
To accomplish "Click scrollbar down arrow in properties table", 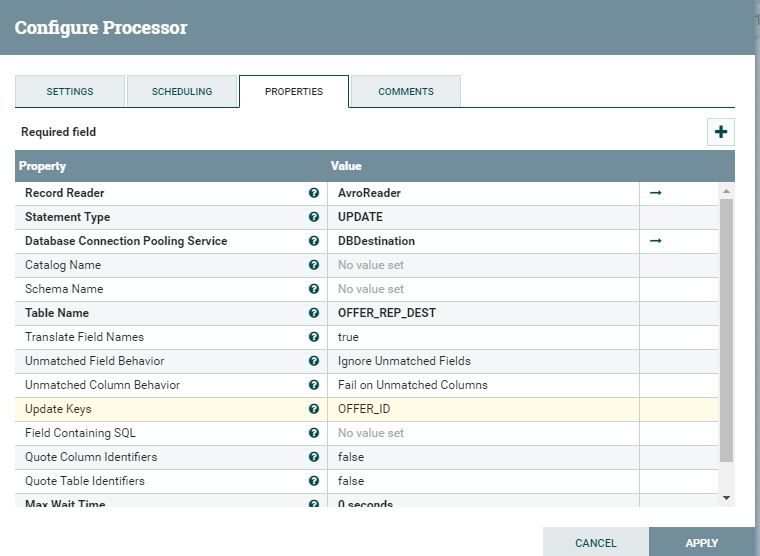I will 727,498.
